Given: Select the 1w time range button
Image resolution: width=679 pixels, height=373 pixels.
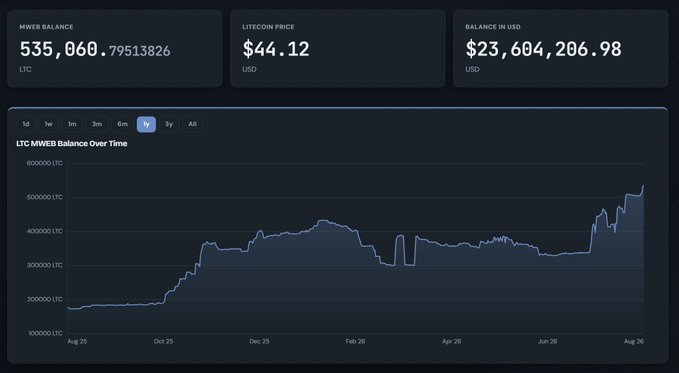Looking at the screenshot, I should pos(48,124).
